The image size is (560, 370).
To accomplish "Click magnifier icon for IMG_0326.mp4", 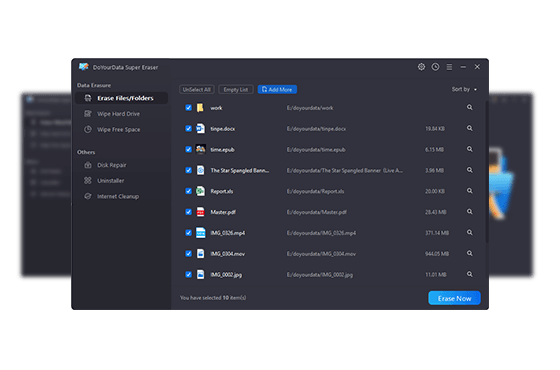I will click(x=470, y=232).
